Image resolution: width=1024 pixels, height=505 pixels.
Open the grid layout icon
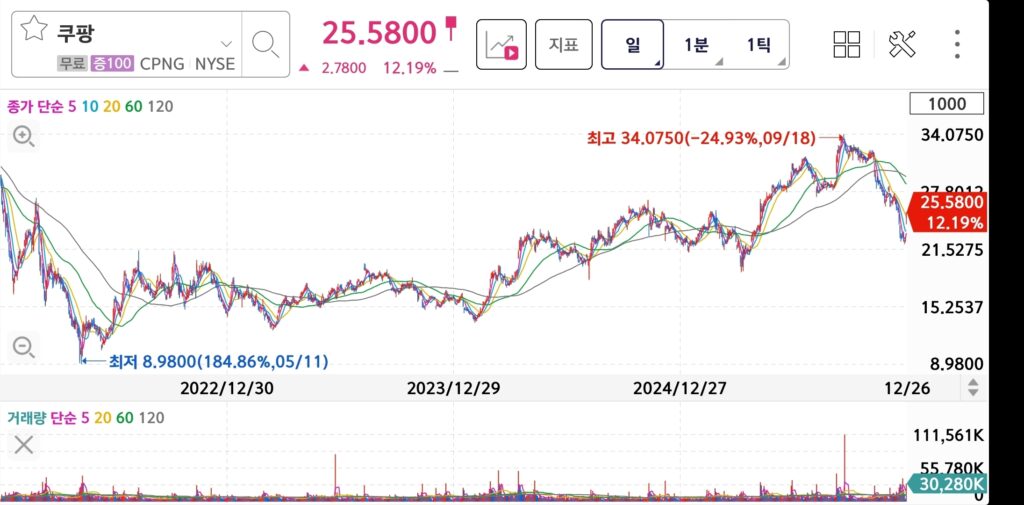coord(847,44)
